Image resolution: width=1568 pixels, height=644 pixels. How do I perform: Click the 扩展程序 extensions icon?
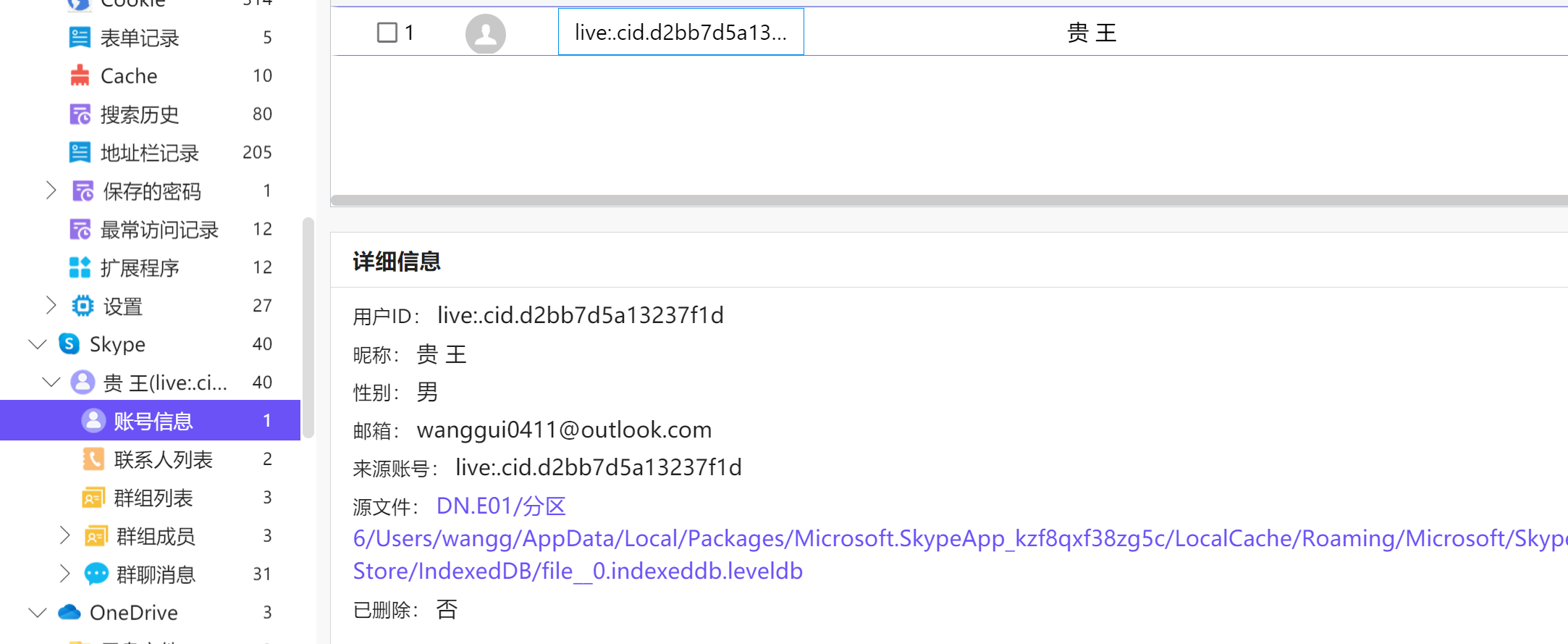pos(80,268)
